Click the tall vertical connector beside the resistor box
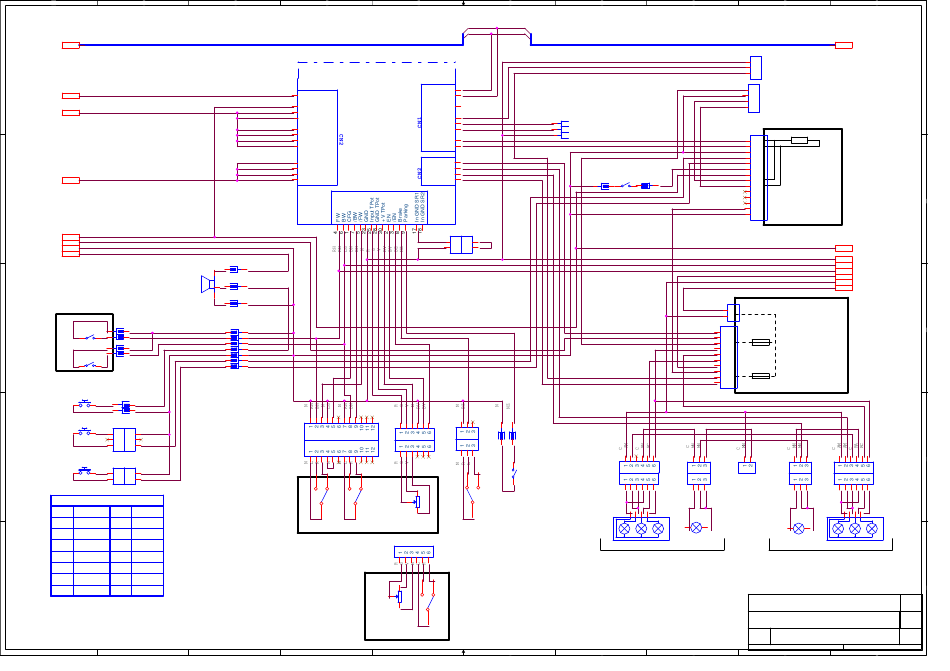This screenshot has height=671, width=950. tap(759, 177)
